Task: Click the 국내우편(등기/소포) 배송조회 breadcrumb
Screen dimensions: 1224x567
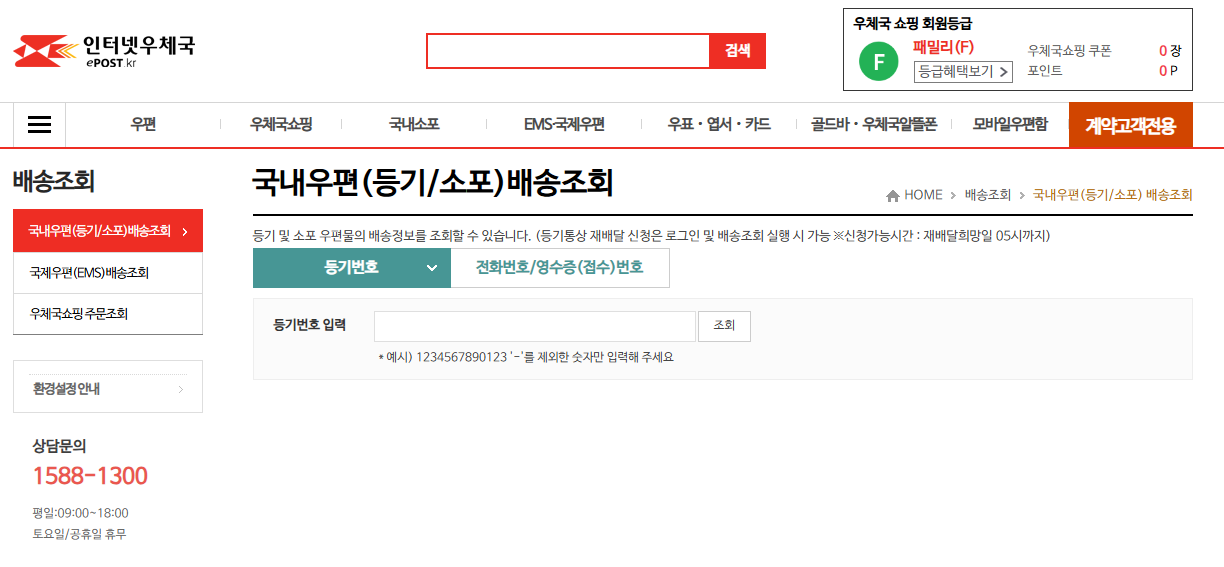Action: [x=1113, y=195]
